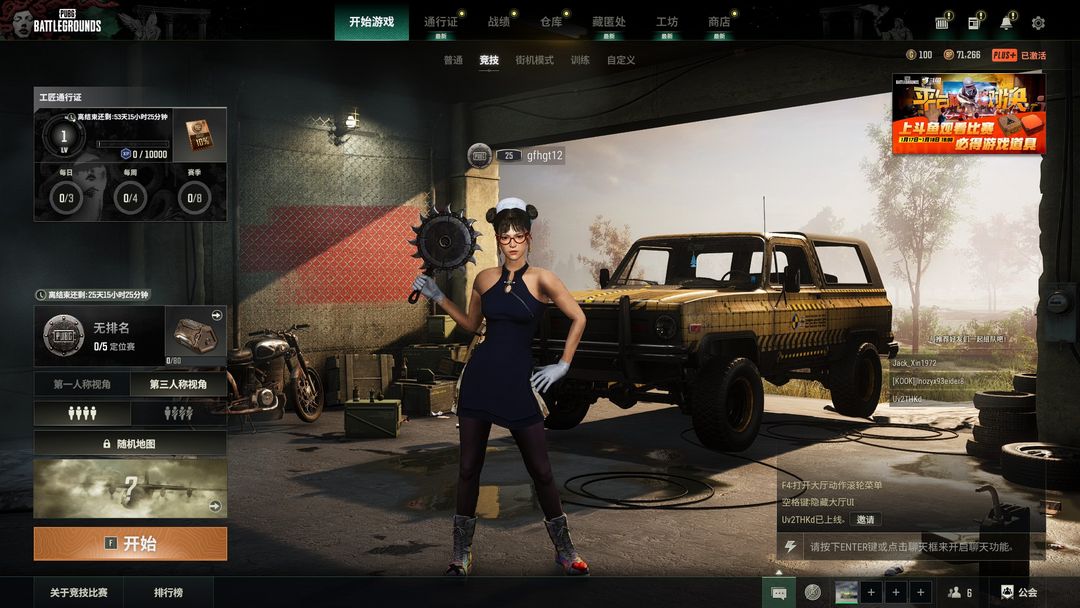Image resolution: width=1080 pixels, height=608 pixels.
Task: Switch to the 藏匿处 tab
Action: pyautogui.click(x=609, y=22)
